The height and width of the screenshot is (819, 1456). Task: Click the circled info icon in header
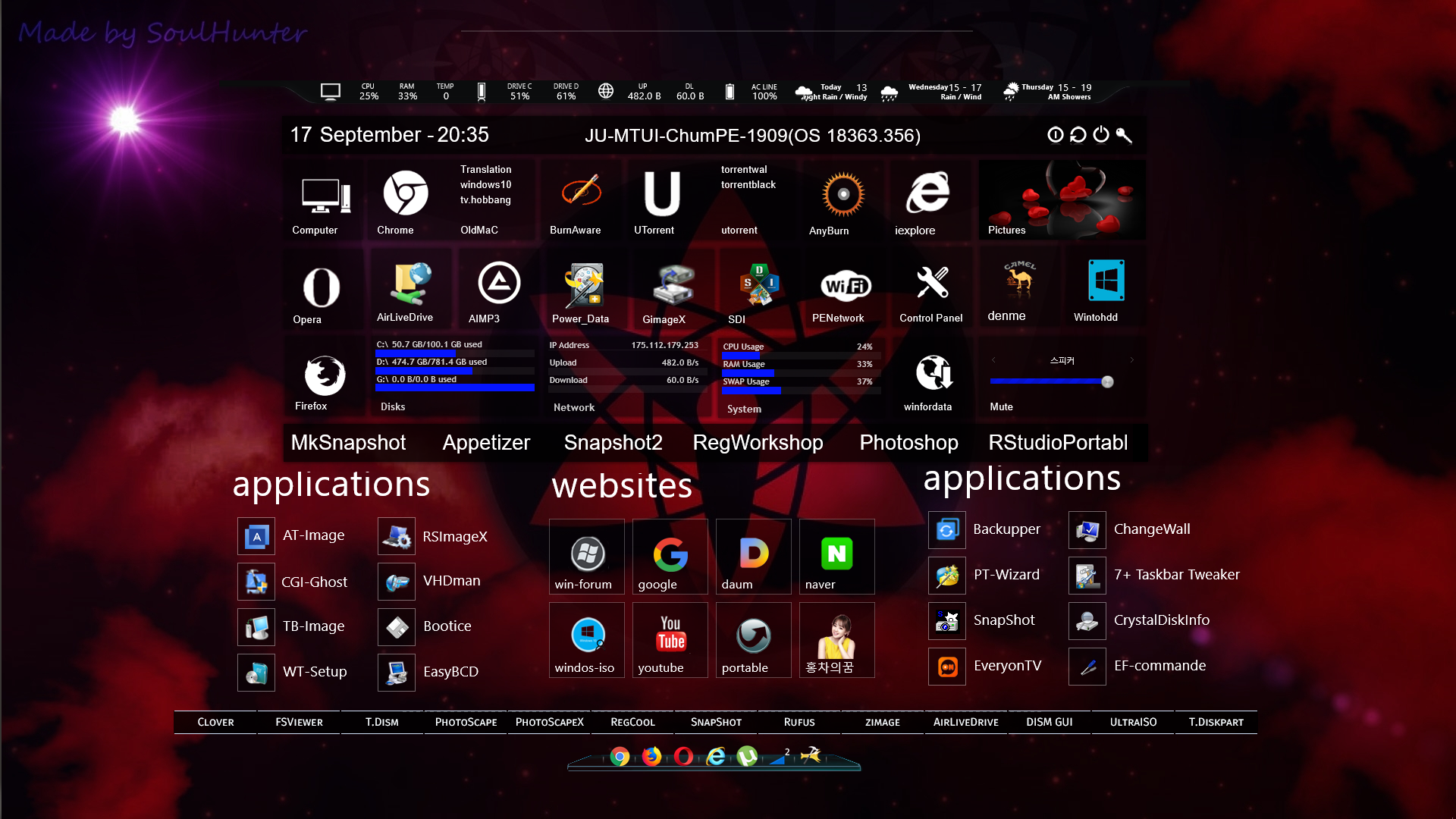1055,134
